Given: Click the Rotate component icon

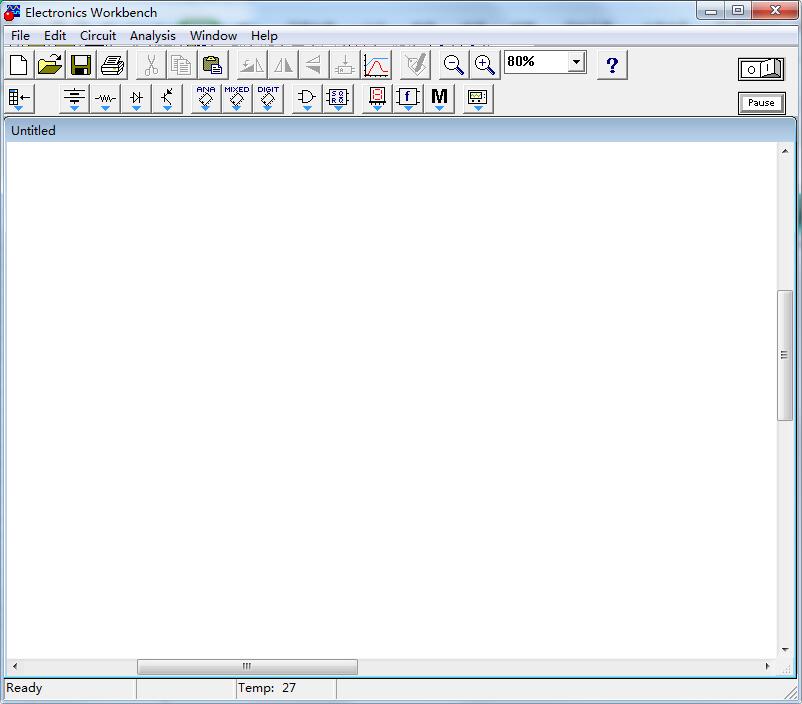Looking at the screenshot, I should point(252,65).
